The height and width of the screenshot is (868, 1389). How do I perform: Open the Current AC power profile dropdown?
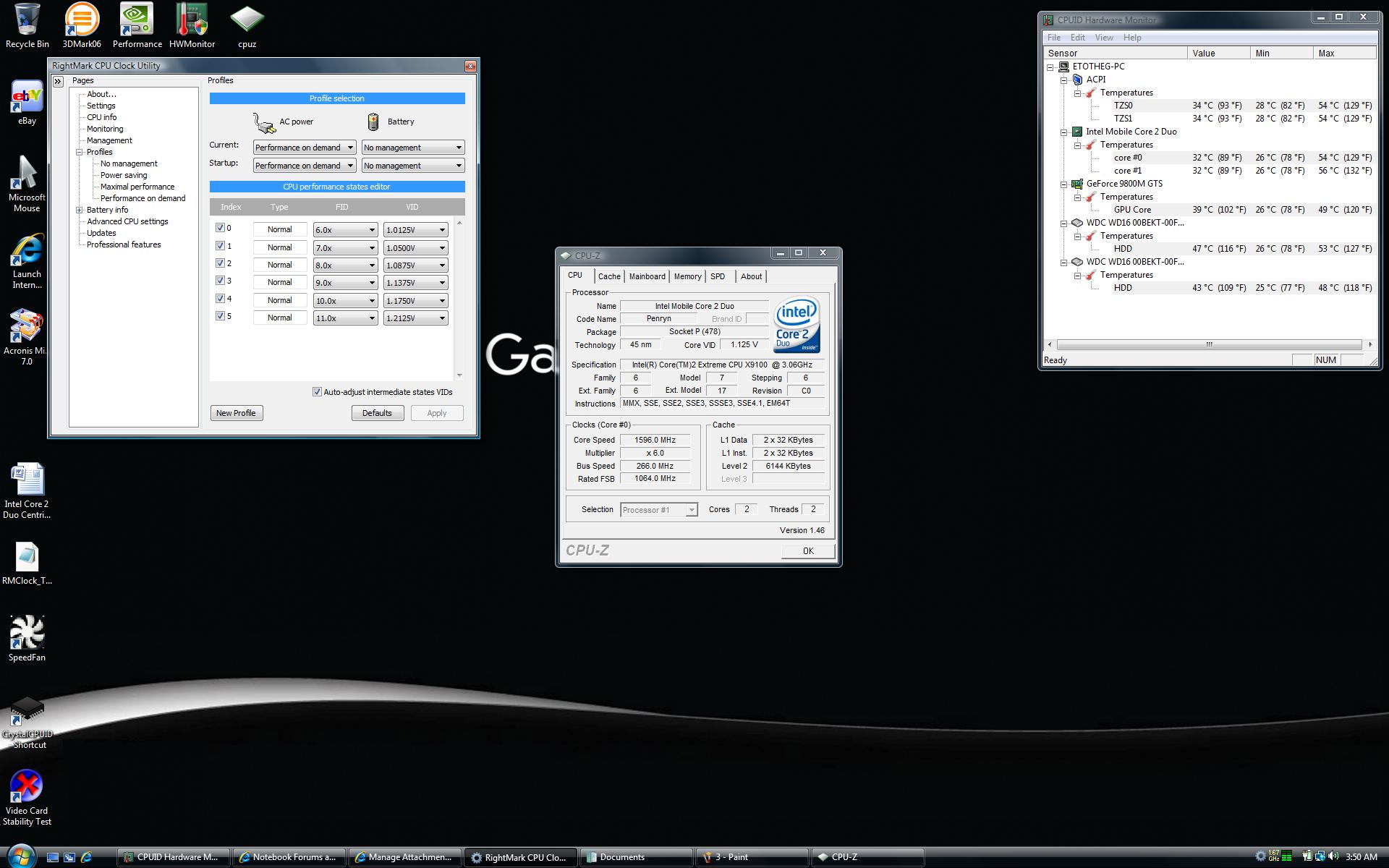(304, 148)
